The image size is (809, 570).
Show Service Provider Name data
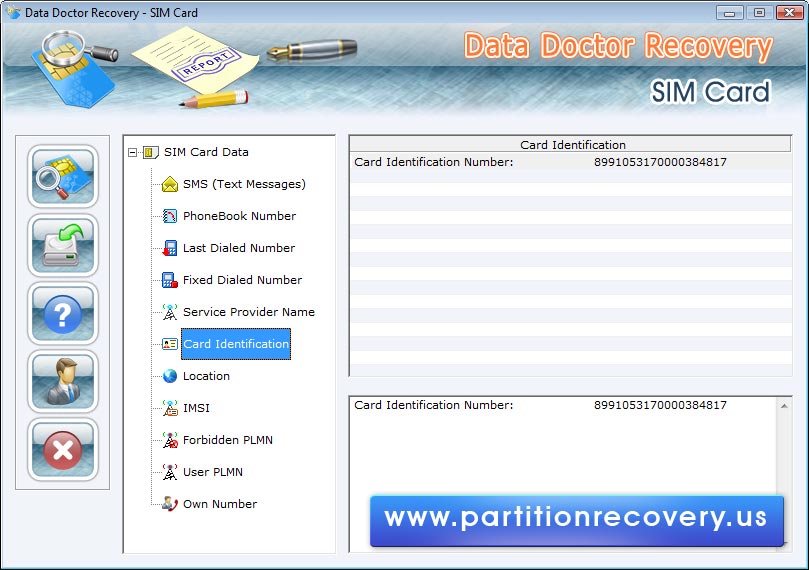click(x=249, y=312)
